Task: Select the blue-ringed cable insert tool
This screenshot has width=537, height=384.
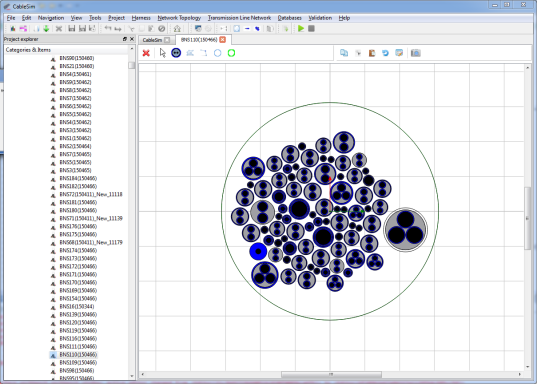Action: coord(176,53)
